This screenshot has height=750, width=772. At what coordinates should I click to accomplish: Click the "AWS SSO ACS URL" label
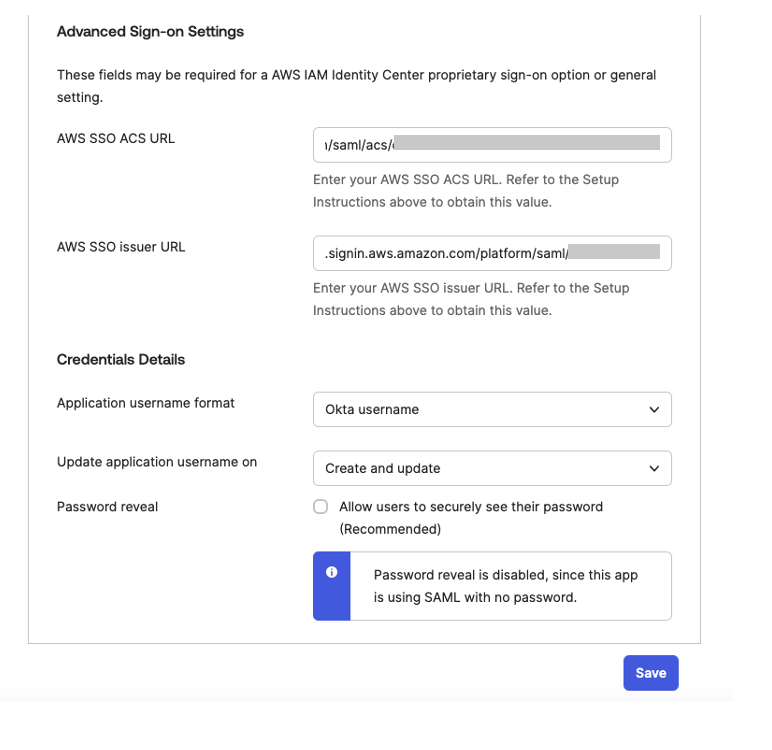(116, 139)
